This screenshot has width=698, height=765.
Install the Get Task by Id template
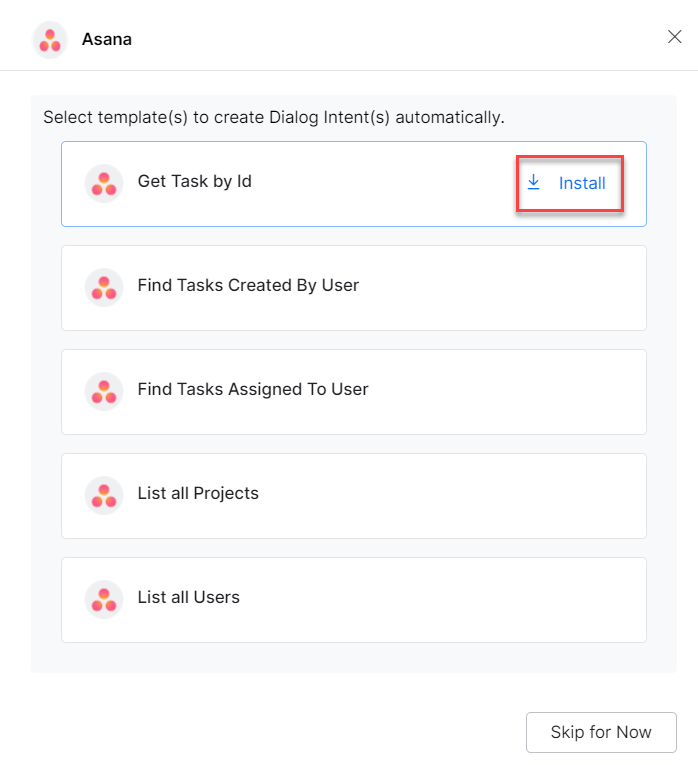581,183
